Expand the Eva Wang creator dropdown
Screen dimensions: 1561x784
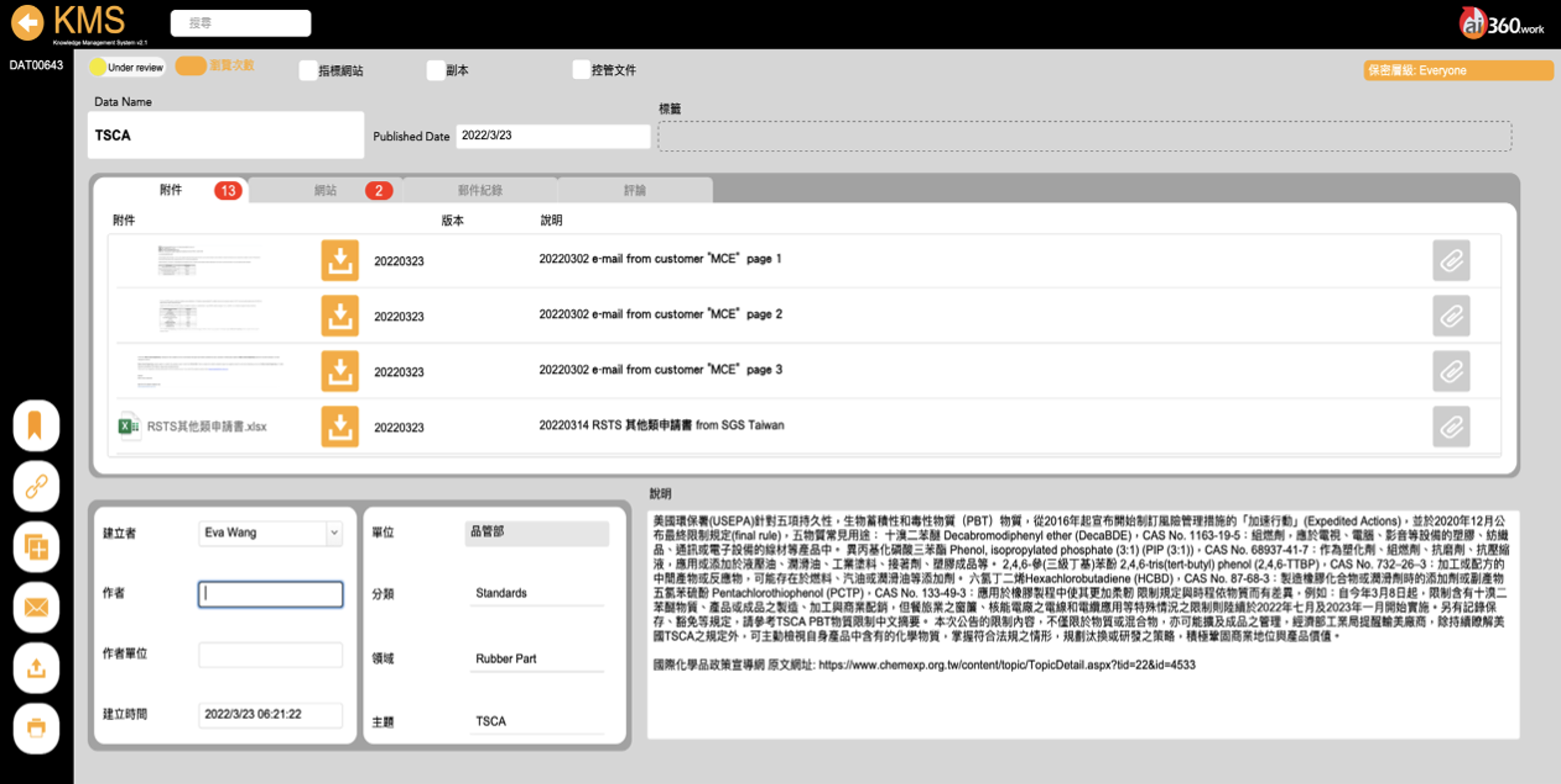point(334,533)
